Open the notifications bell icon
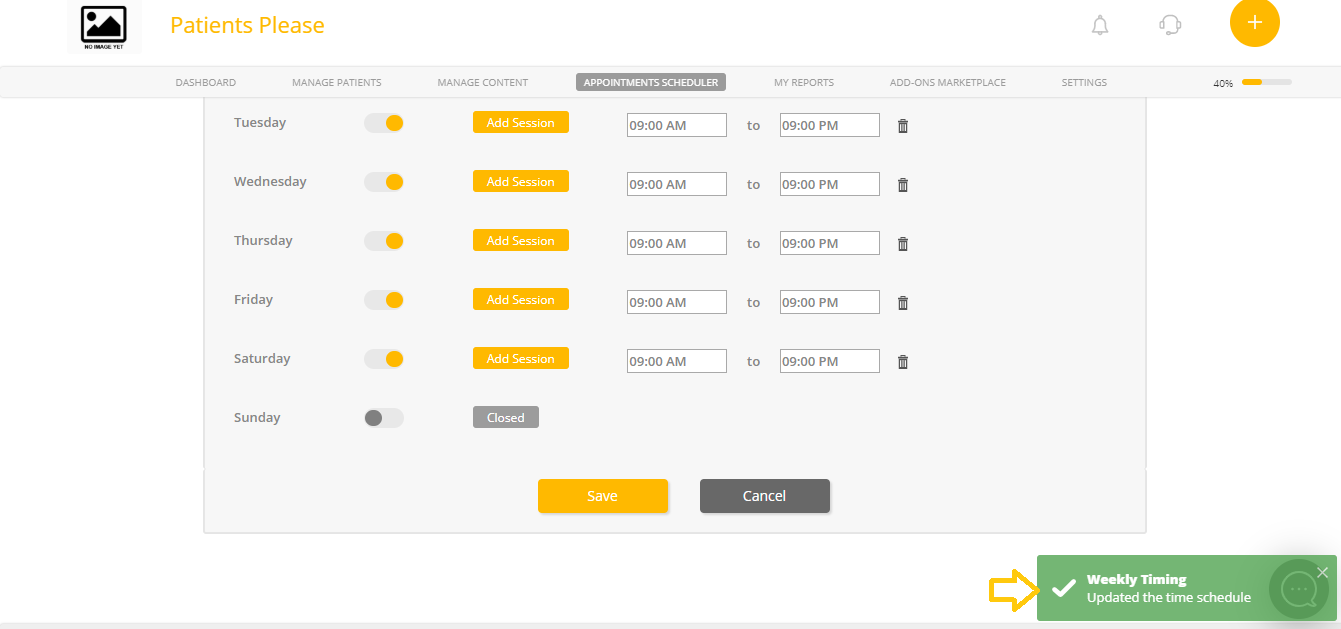 coord(1100,25)
